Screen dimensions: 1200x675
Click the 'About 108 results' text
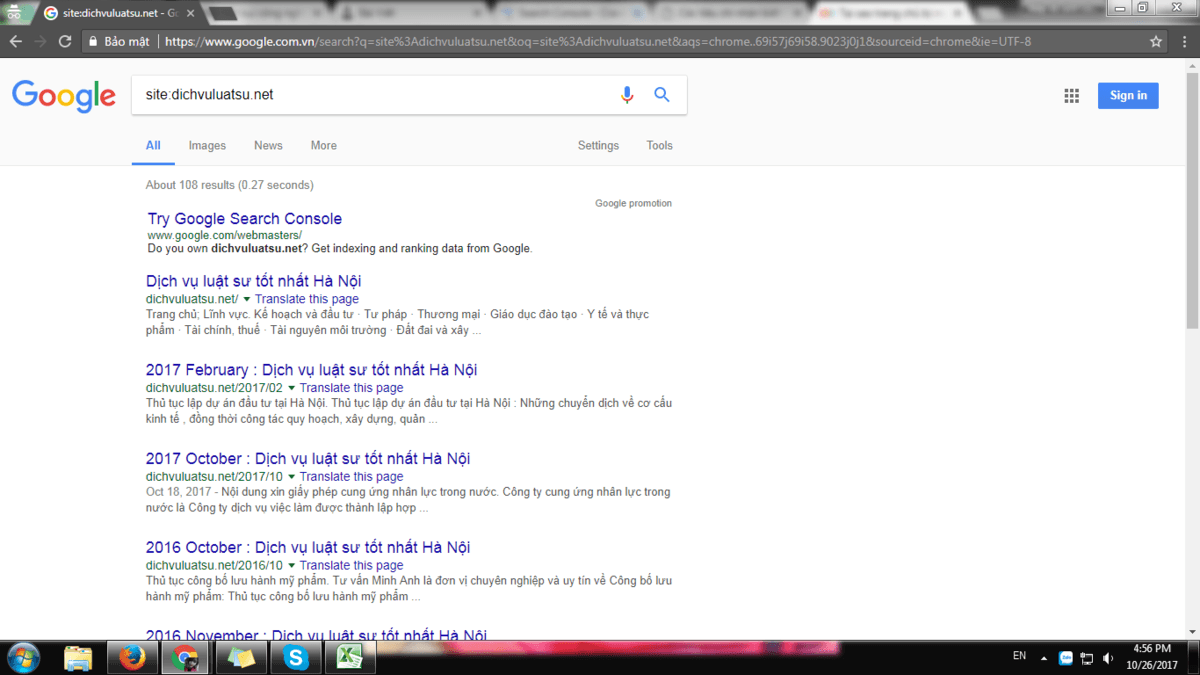click(190, 185)
